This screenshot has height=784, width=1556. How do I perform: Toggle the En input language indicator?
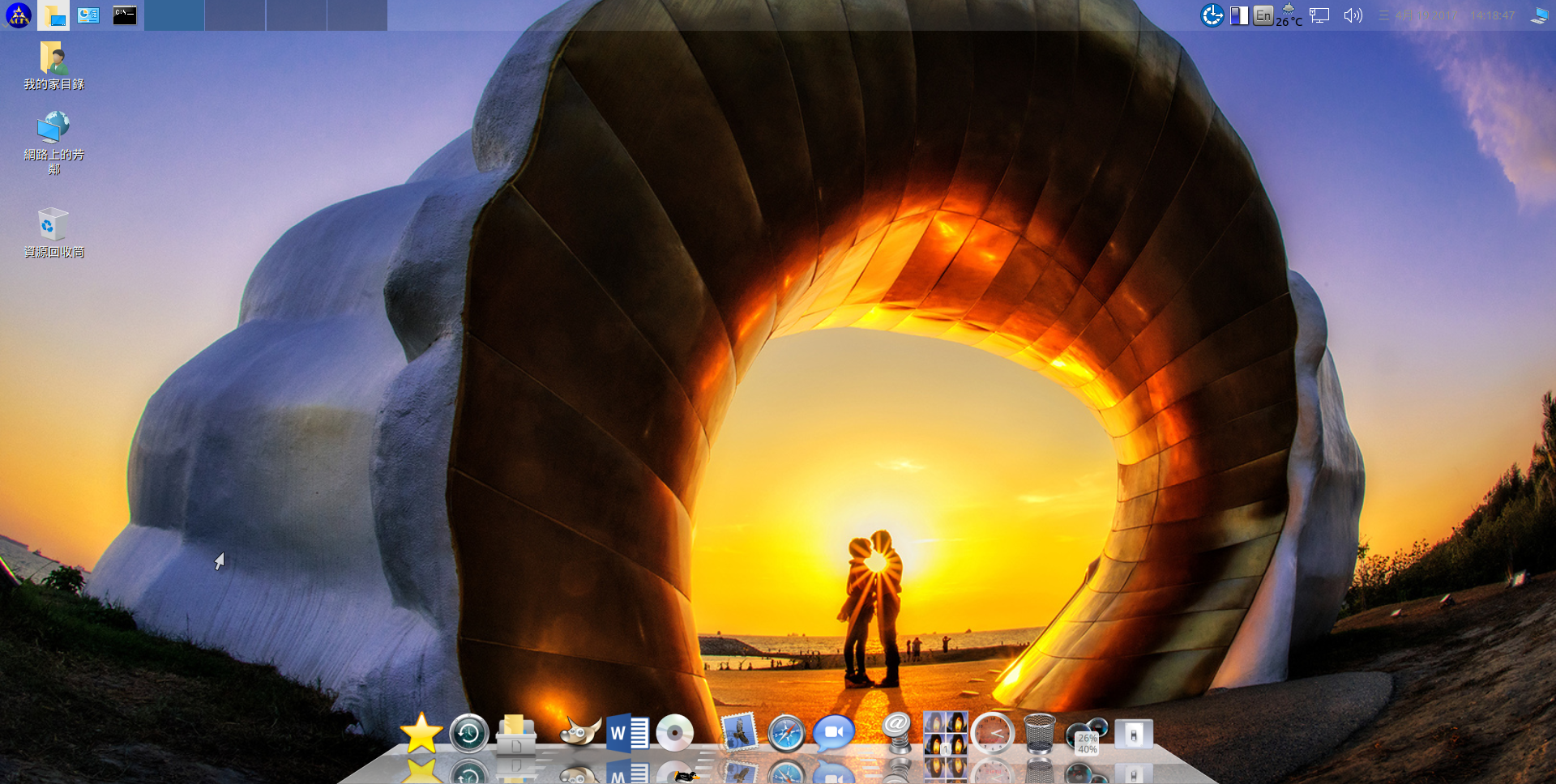(x=1263, y=15)
